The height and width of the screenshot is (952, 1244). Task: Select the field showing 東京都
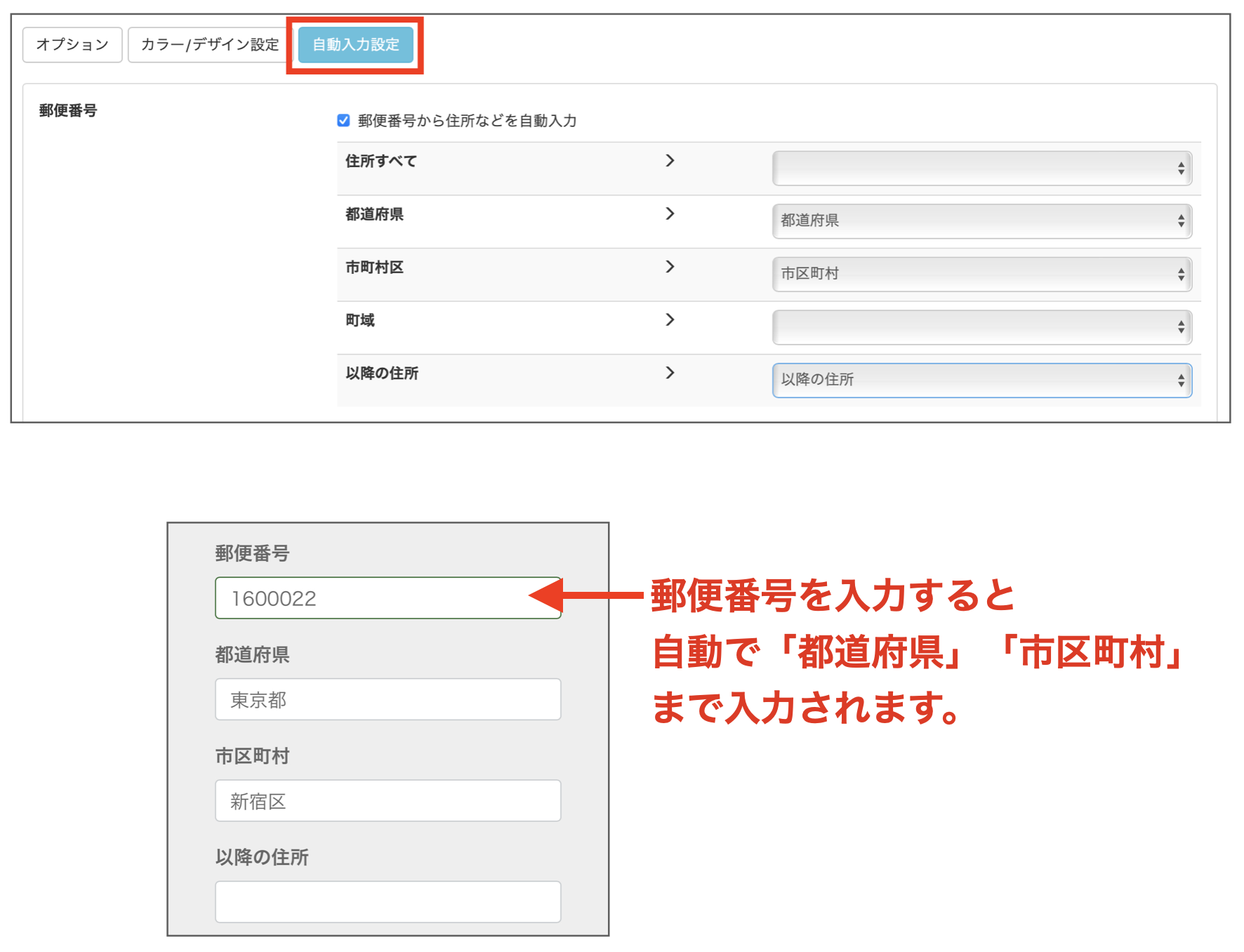pos(388,699)
